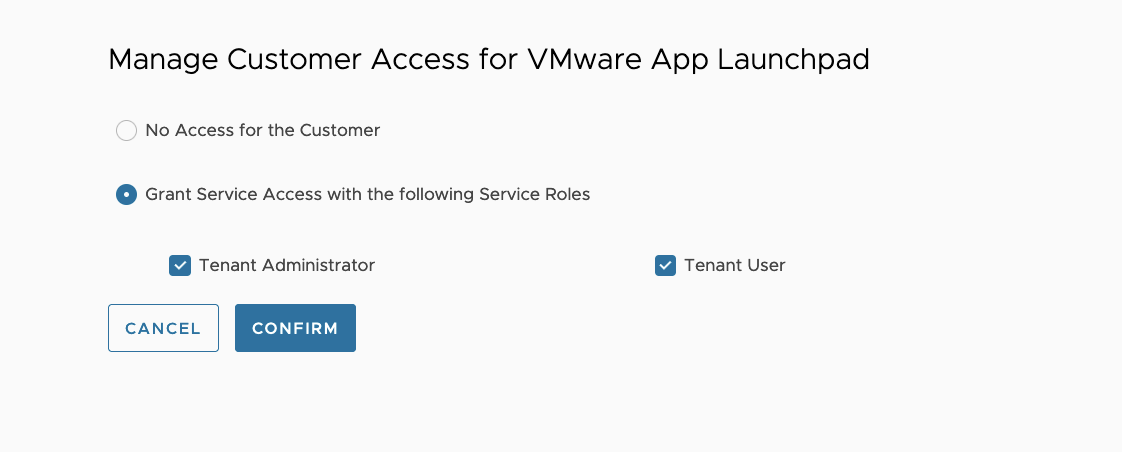Click the "Tenant Administrator" role label text
The width and height of the screenshot is (1122, 452).
coord(287,266)
